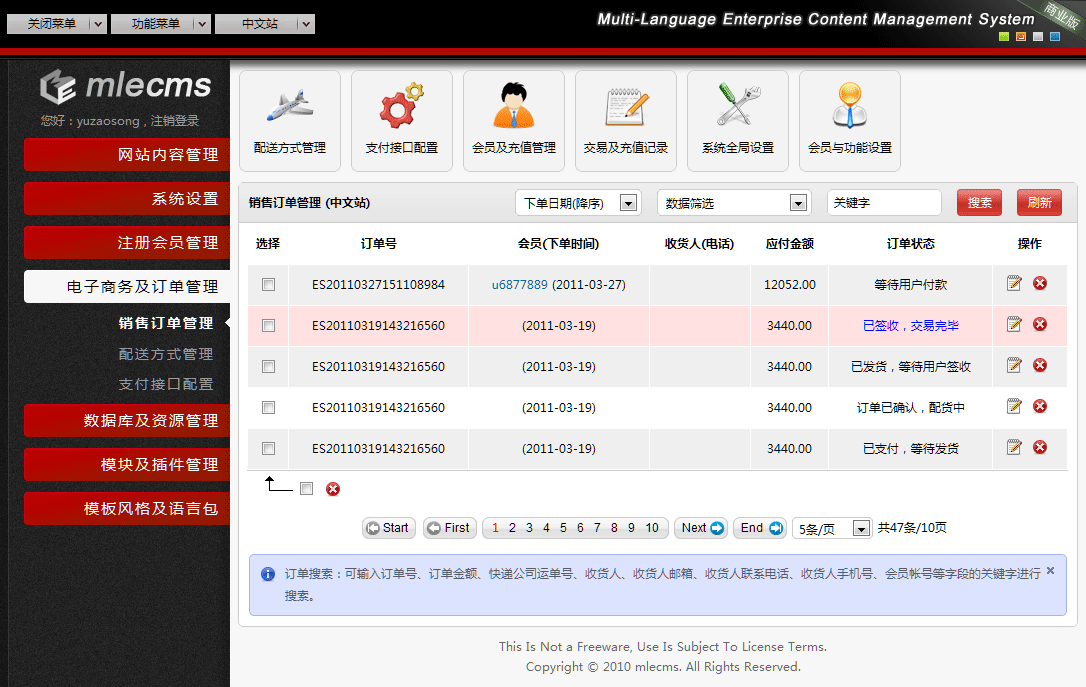Open the 中文站 site selector dropdown
The image size is (1086, 687).
[x=265, y=24]
